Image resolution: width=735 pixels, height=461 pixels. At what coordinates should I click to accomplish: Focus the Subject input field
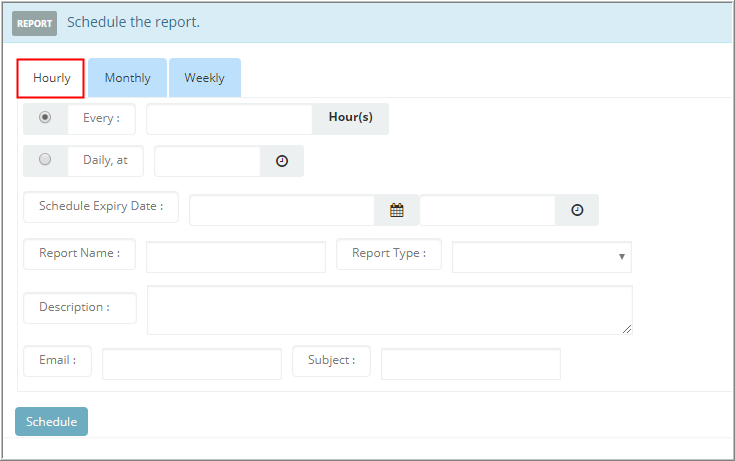(x=471, y=363)
